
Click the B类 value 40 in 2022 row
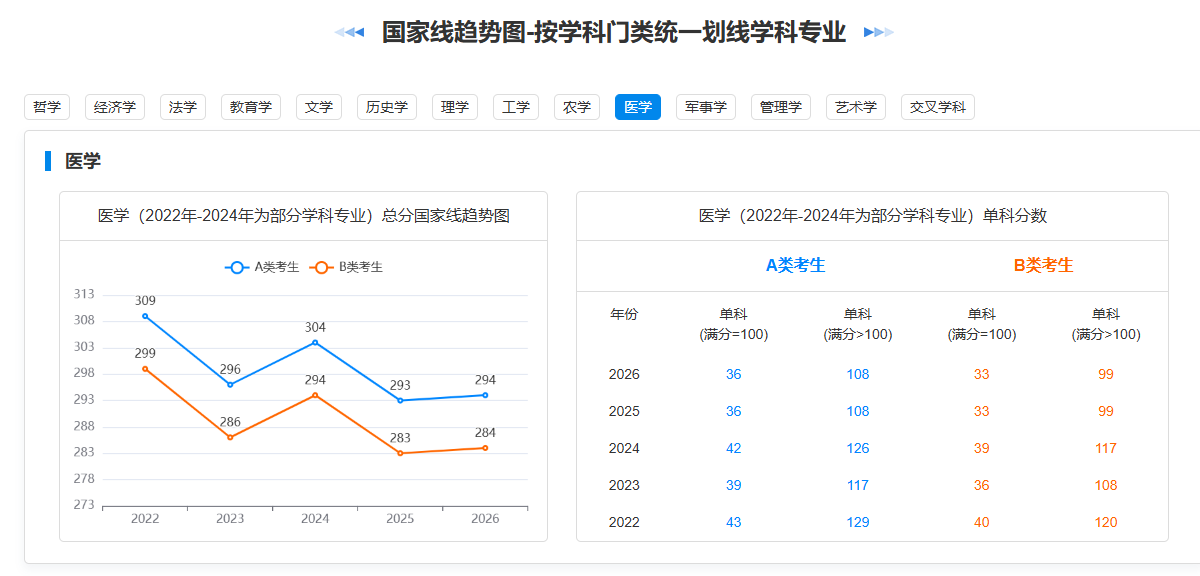(982, 522)
